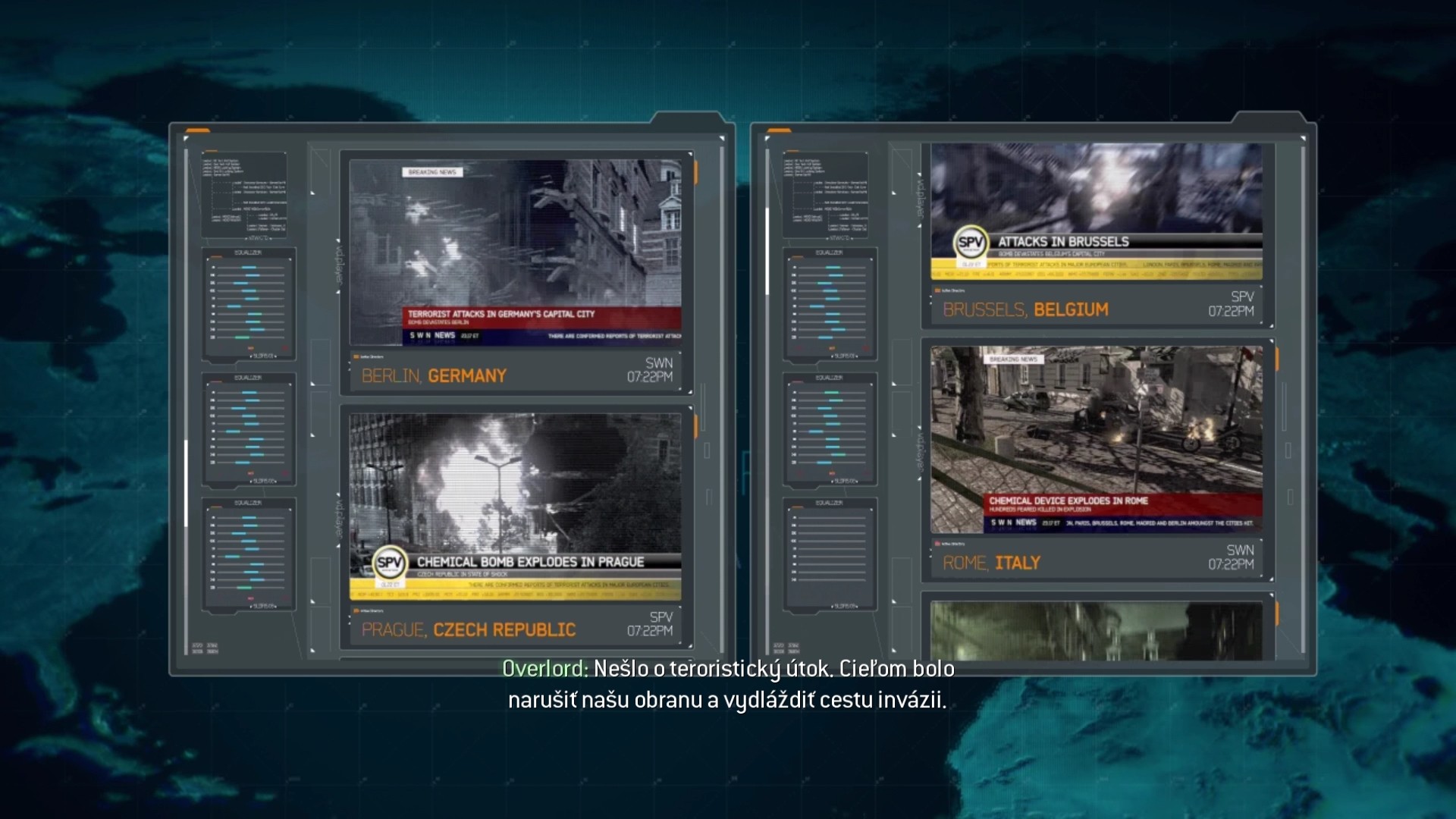
Task: Open the Rome chemical device video feed
Action: coord(1097,440)
